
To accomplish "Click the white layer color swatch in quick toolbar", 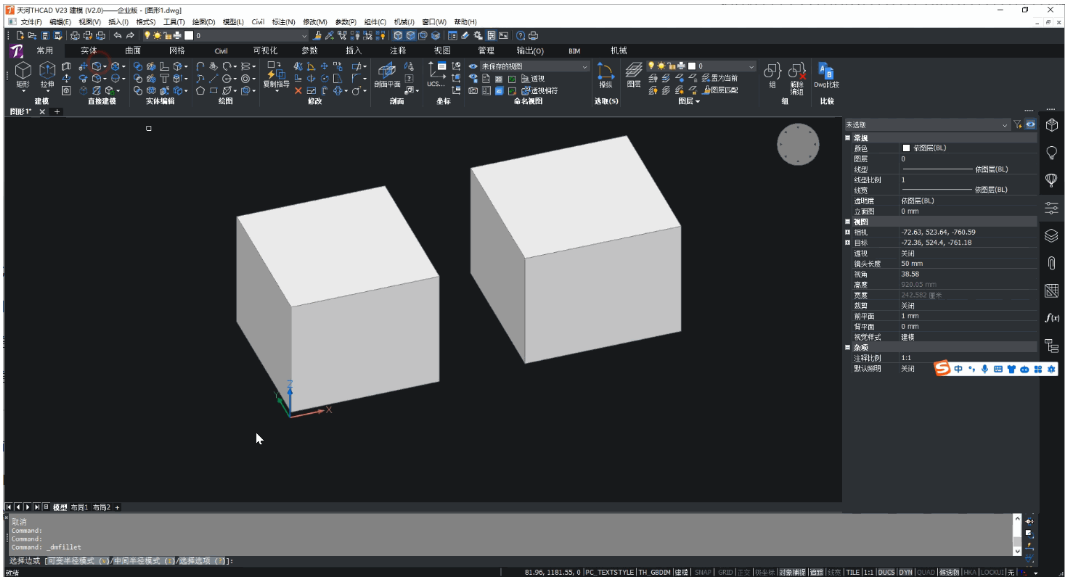I will click(x=189, y=35).
